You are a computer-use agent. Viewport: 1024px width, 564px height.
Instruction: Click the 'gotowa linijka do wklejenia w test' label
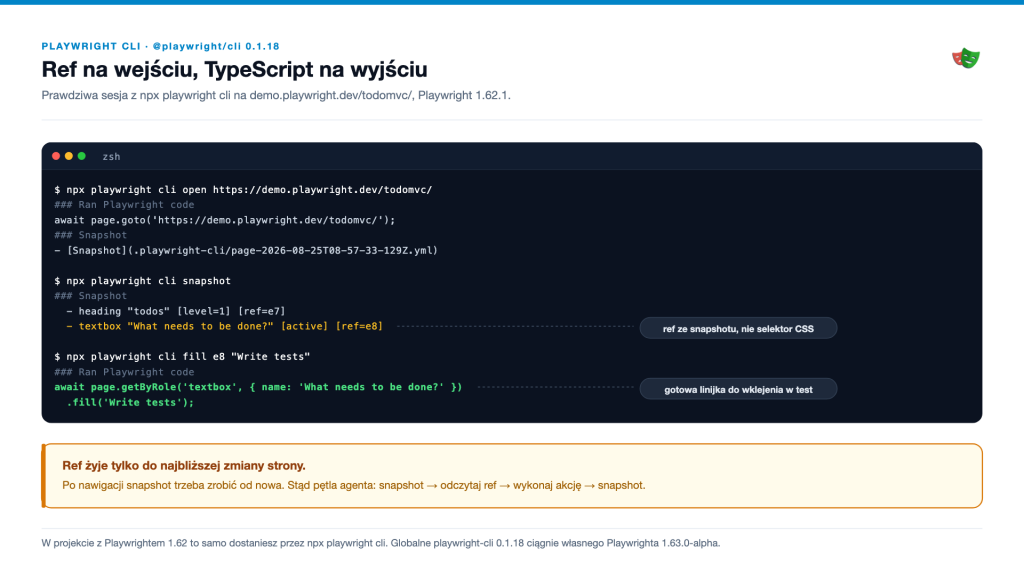738,389
